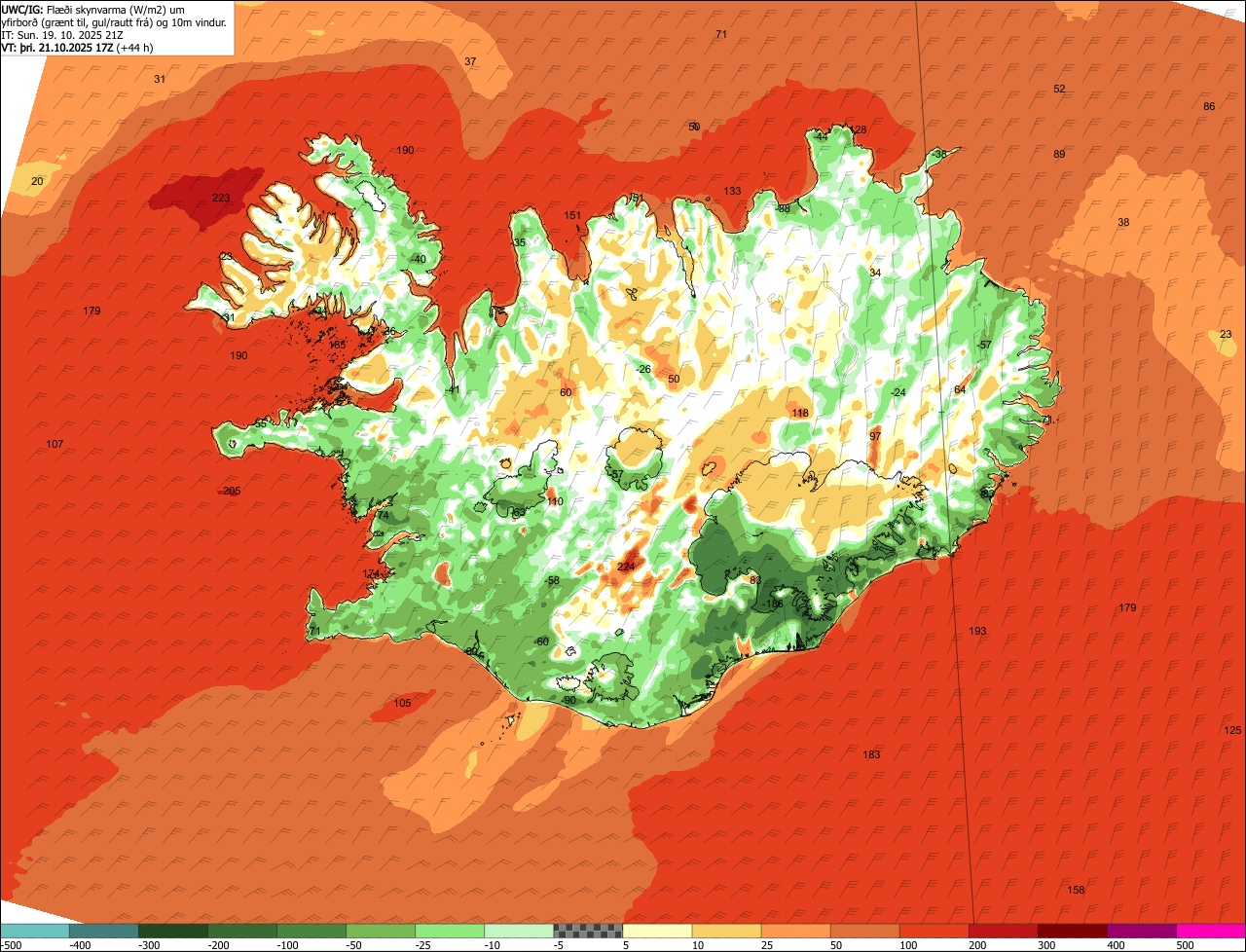Image resolution: width=1246 pixels, height=952 pixels.
Task: Select the value 128 on the northeast tip
Action: (858, 129)
